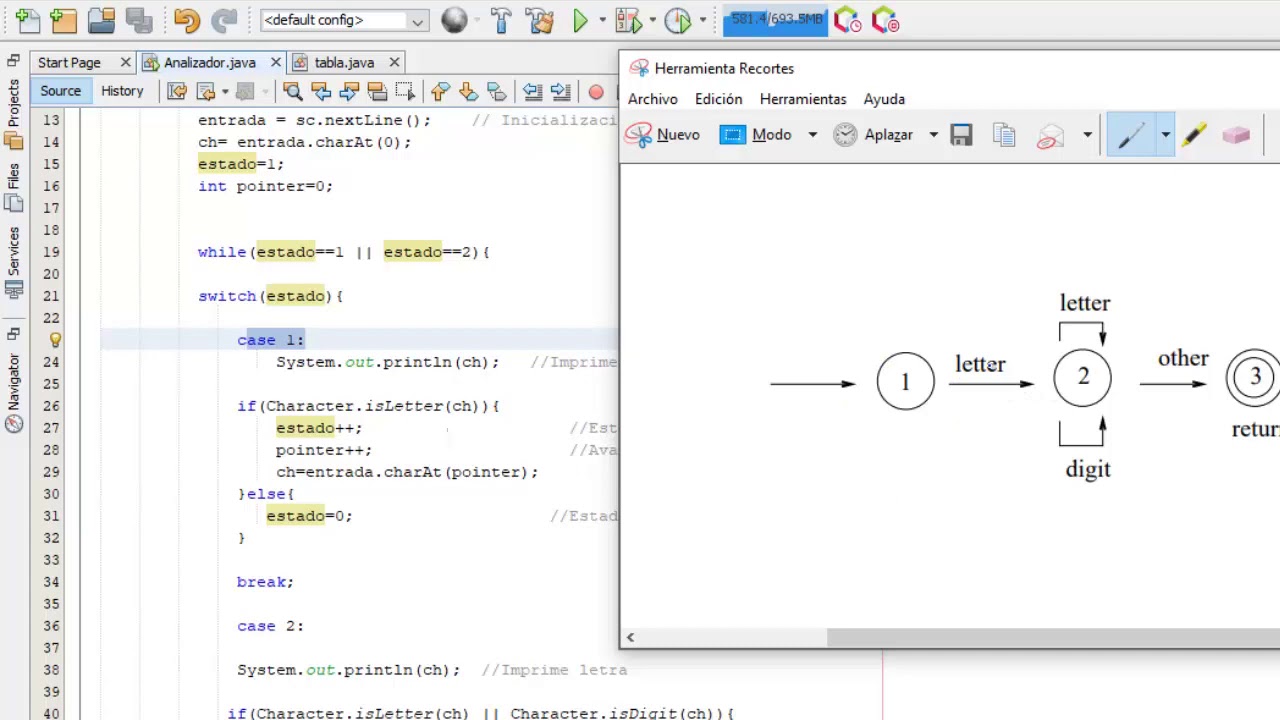The height and width of the screenshot is (720, 1280).
Task: Open the Run Project dropdown arrow
Action: (602, 20)
